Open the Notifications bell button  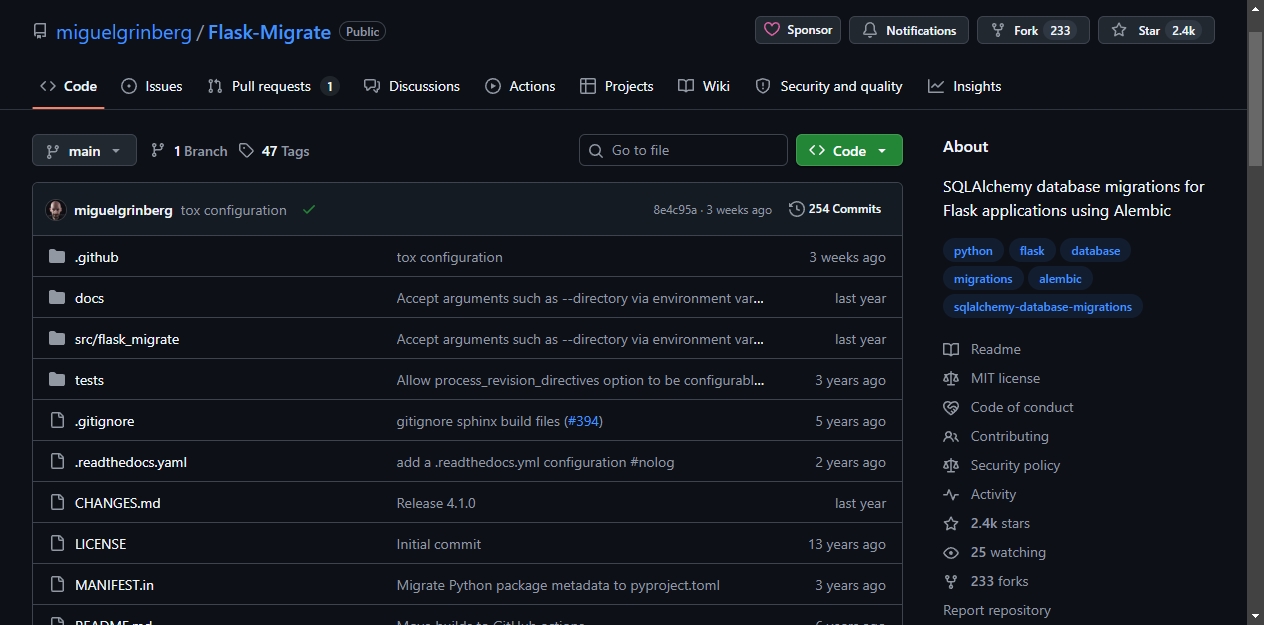[909, 30]
